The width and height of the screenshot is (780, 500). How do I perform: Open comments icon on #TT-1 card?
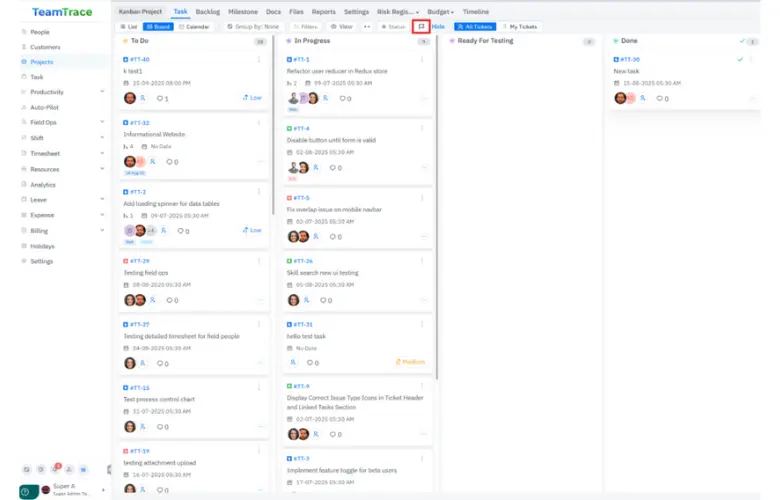(x=345, y=98)
